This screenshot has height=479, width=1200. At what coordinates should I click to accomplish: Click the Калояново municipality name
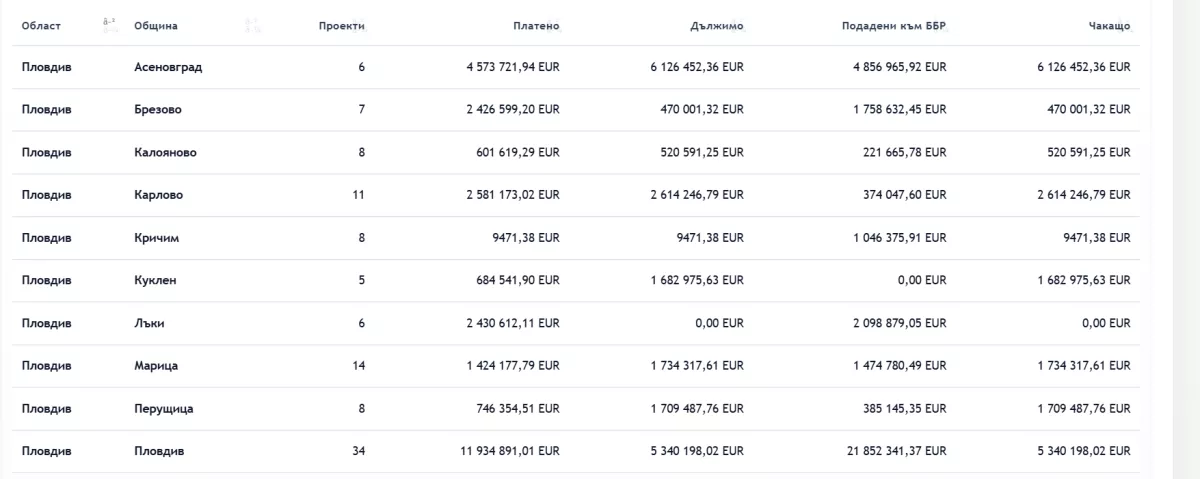coord(165,153)
